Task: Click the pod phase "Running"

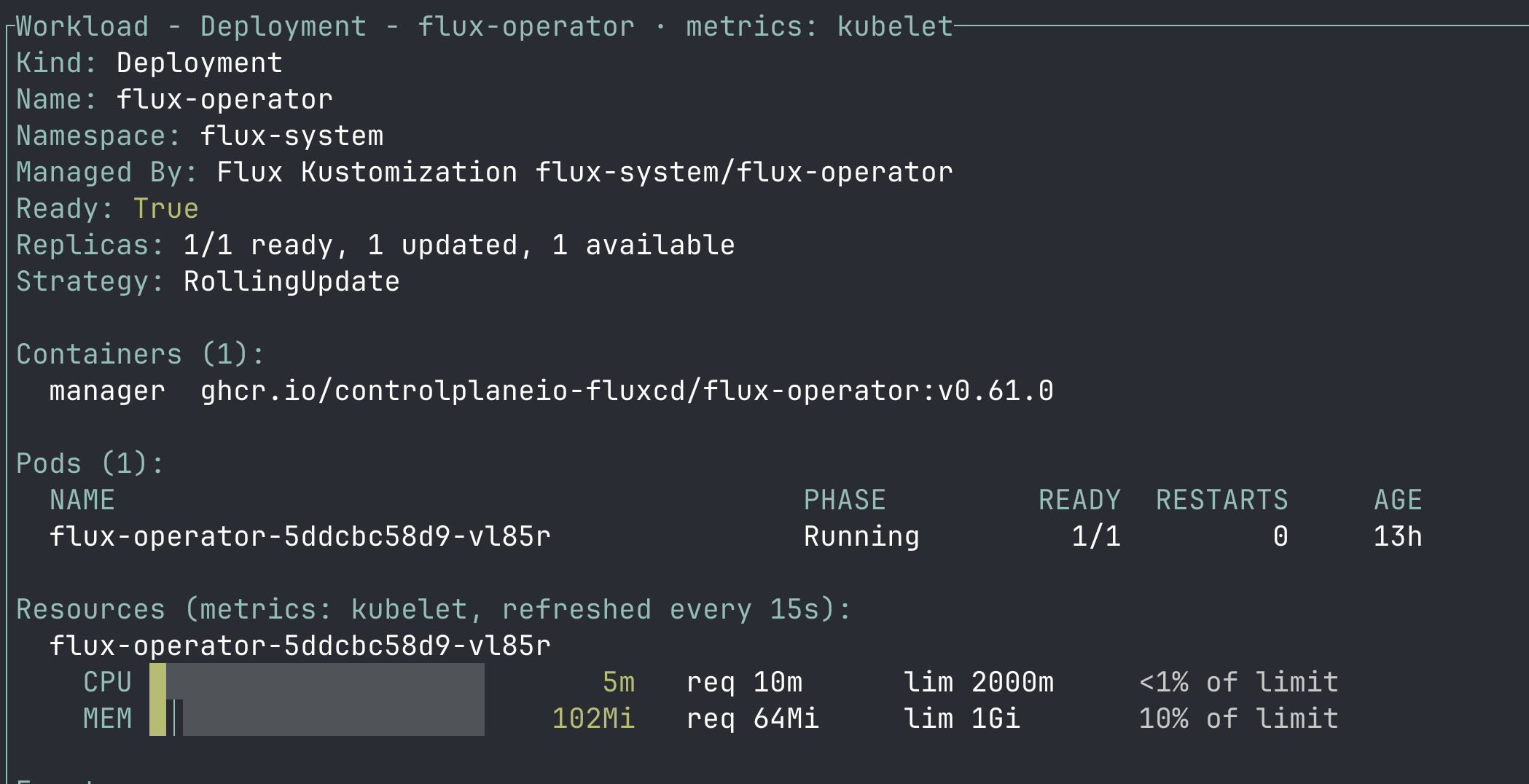Action: (x=861, y=536)
